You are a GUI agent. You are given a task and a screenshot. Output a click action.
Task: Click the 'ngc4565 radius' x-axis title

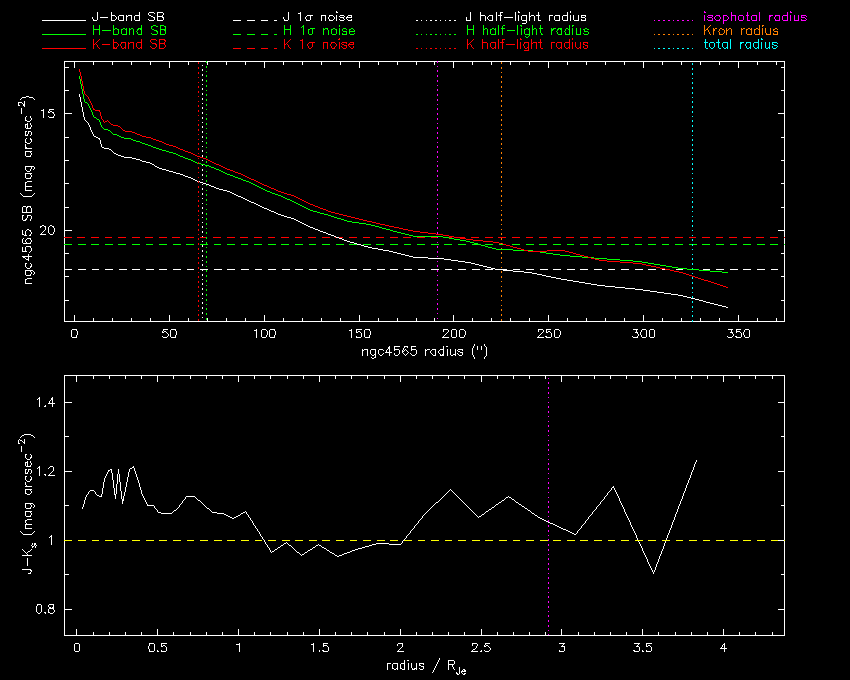click(x=424, y=352)
